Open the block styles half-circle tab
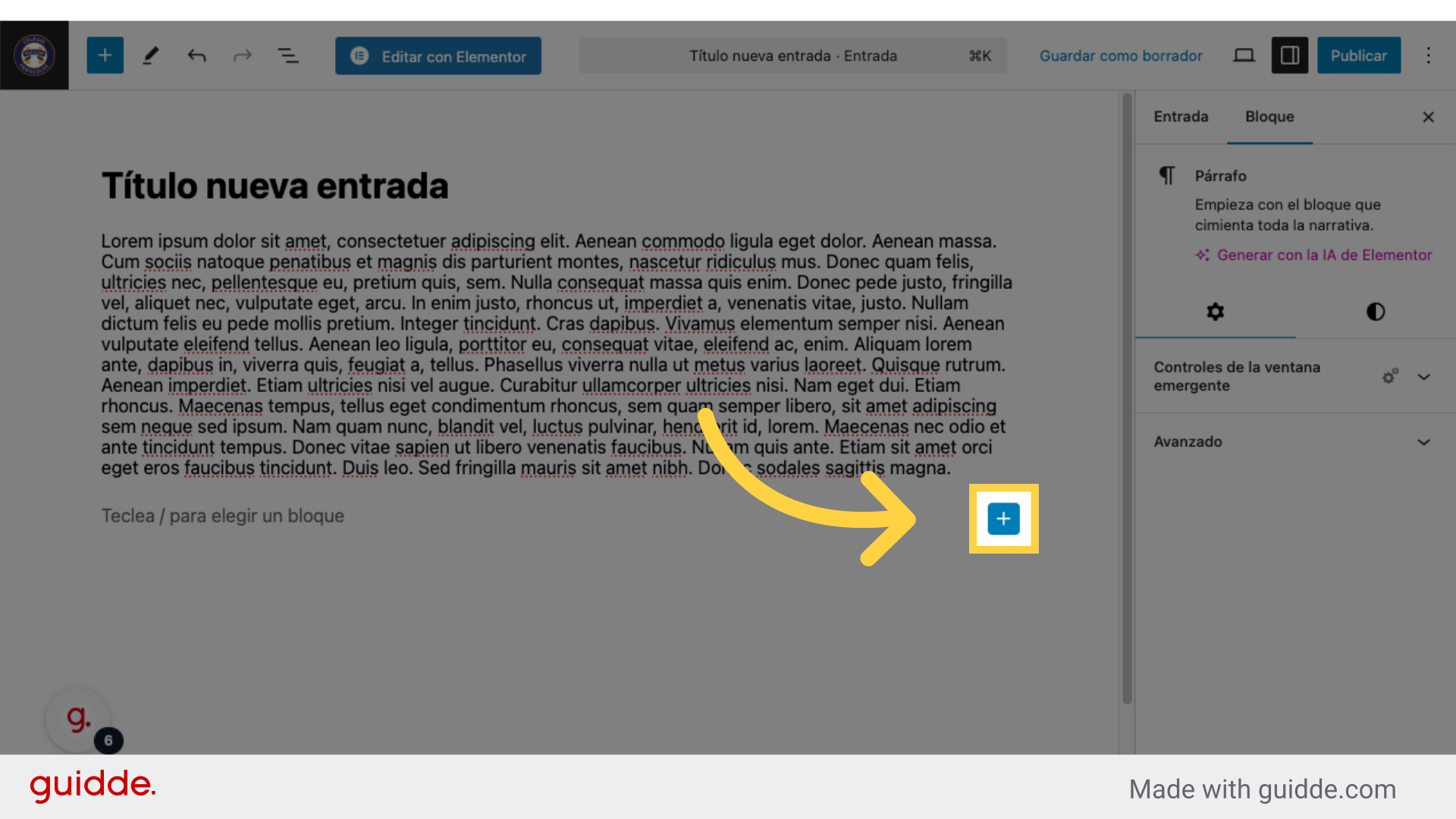Image resolution: width=1456 pixels, height=819 pixels. click(1375, 312)
